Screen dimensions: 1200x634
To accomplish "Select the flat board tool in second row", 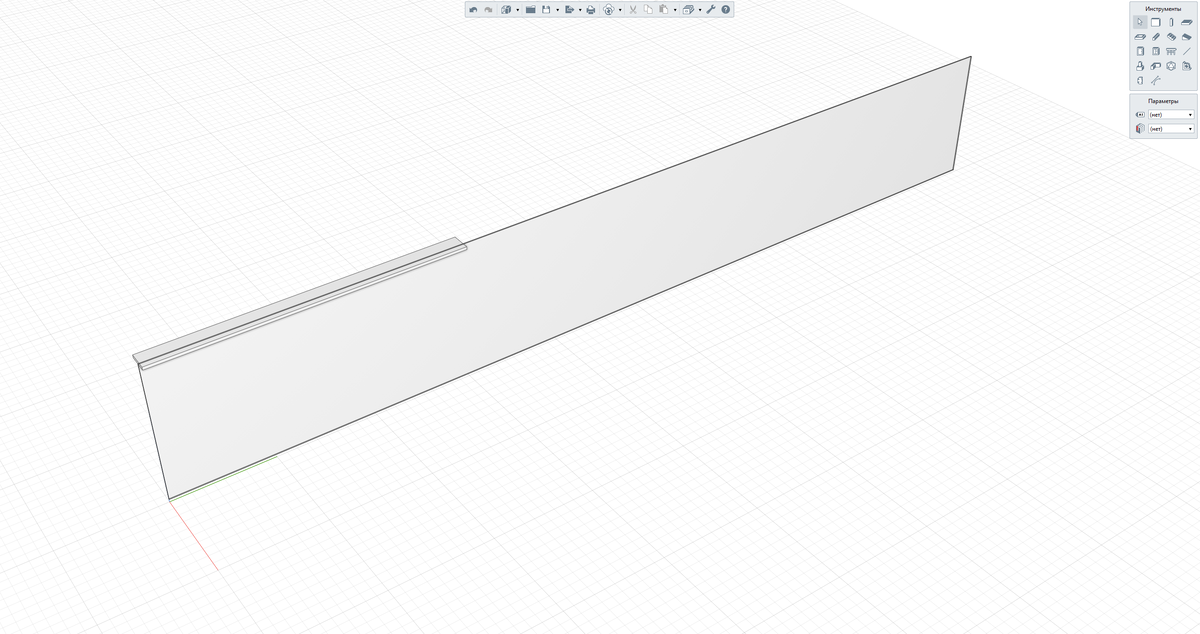I will coord(1140,37).
